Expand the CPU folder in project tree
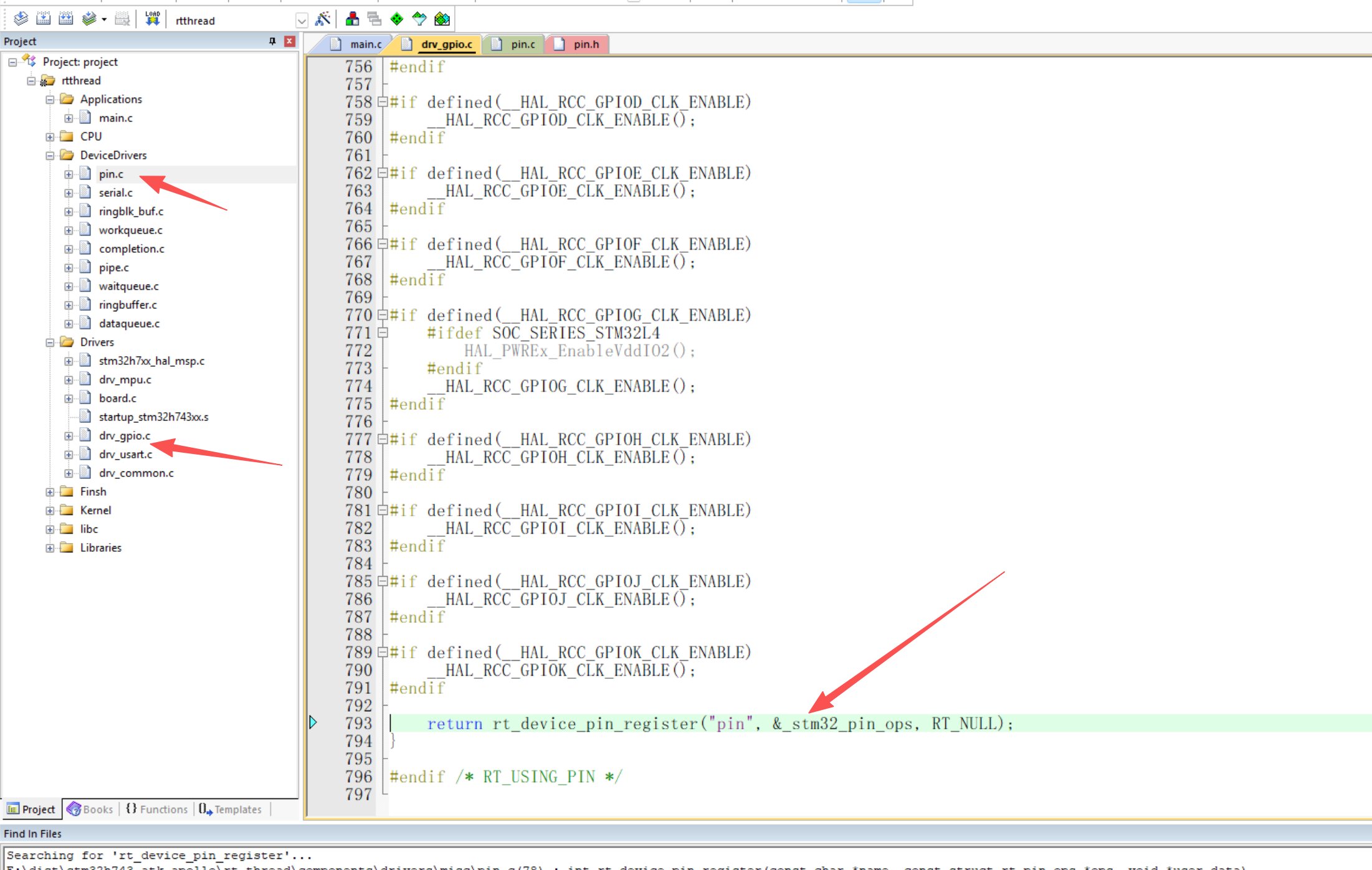The image size is (1372, 870). pos(50,136)
